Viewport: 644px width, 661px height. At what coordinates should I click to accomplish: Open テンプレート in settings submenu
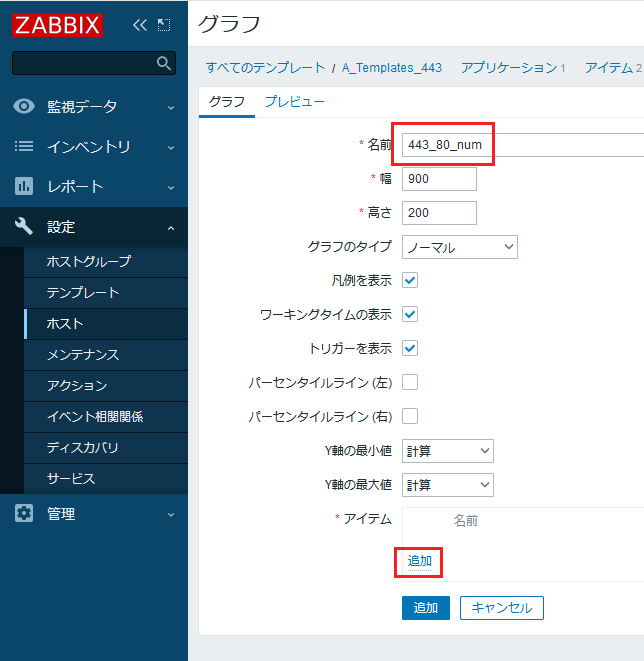(106, 293)
